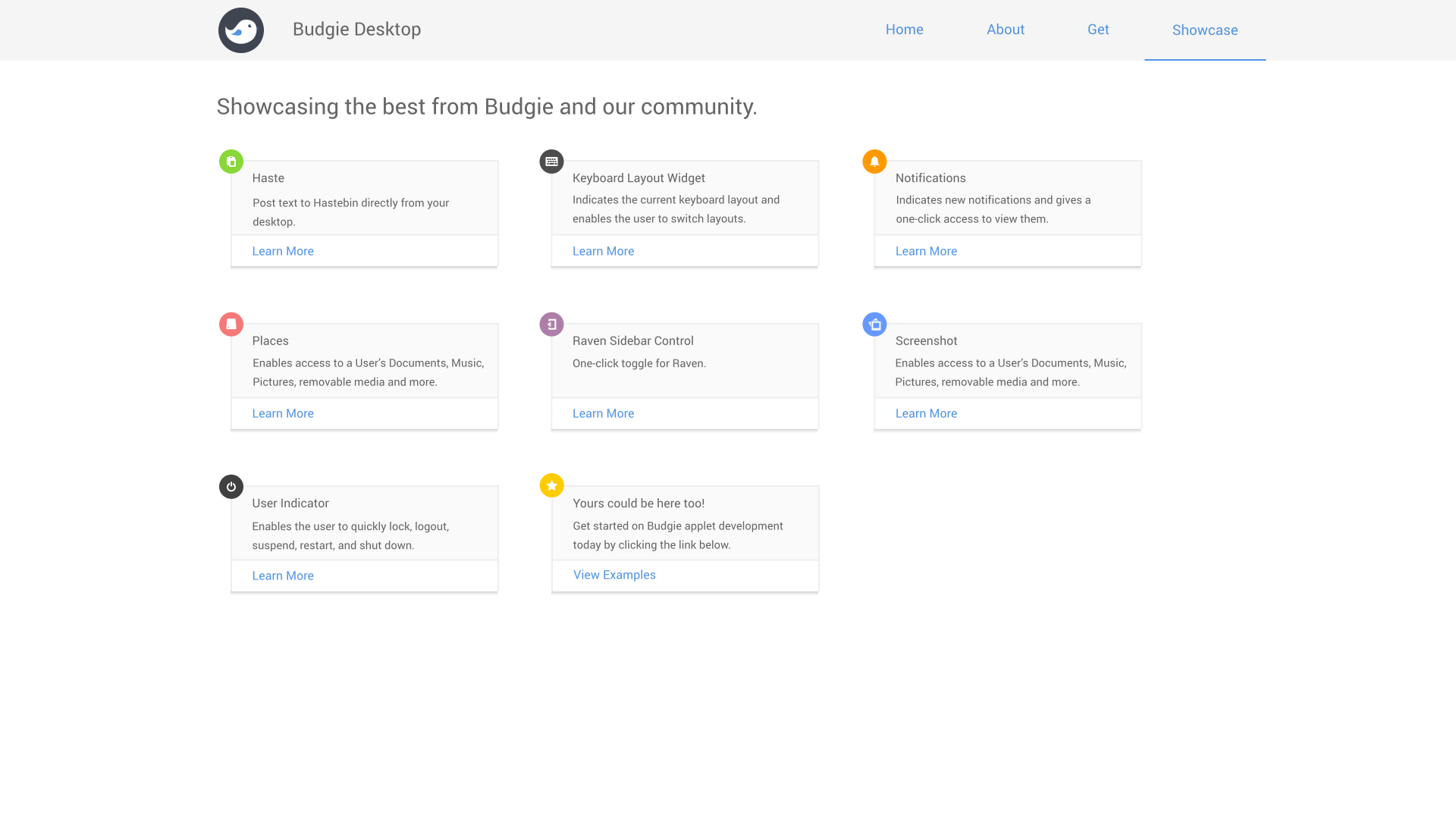
Task: Click 'Indicates new notifications' description
Action: pyautogui.click(x=993, y=209)
